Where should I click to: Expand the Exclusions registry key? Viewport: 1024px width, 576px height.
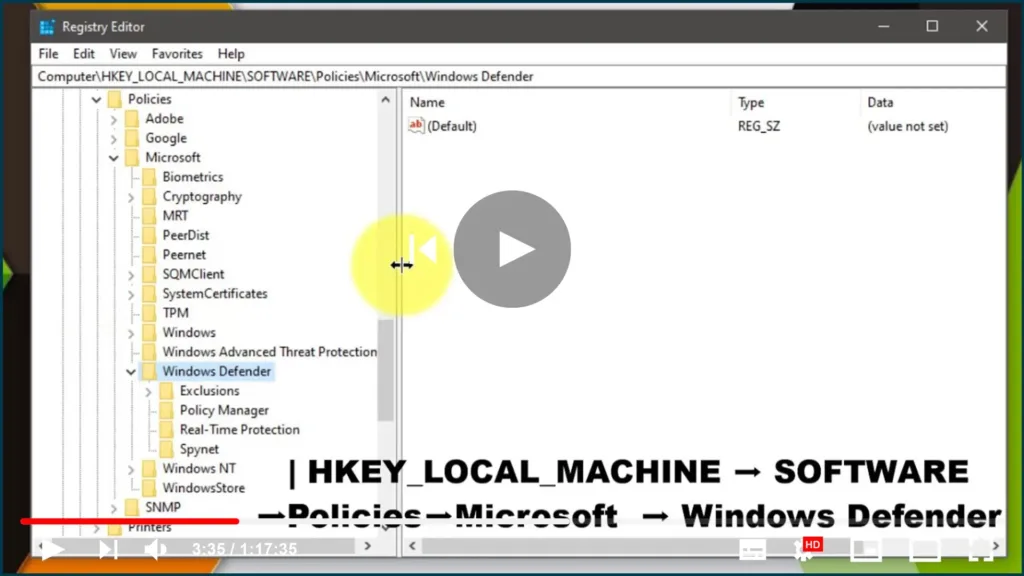(x=148, y=391)
